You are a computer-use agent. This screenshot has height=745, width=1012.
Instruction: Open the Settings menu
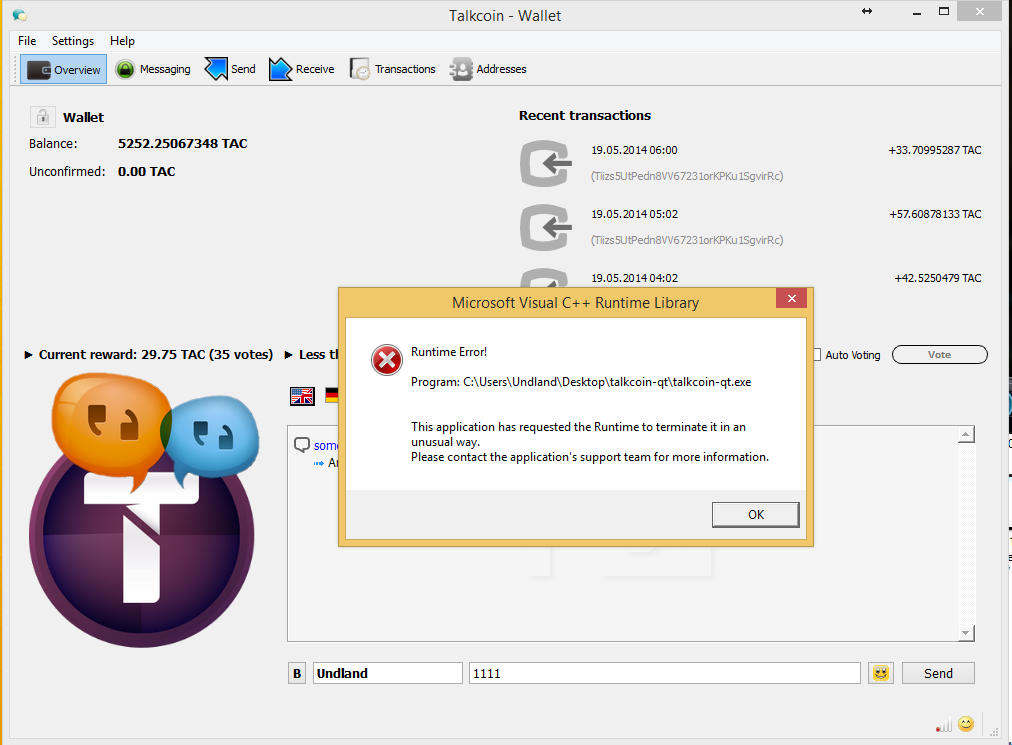73,41
